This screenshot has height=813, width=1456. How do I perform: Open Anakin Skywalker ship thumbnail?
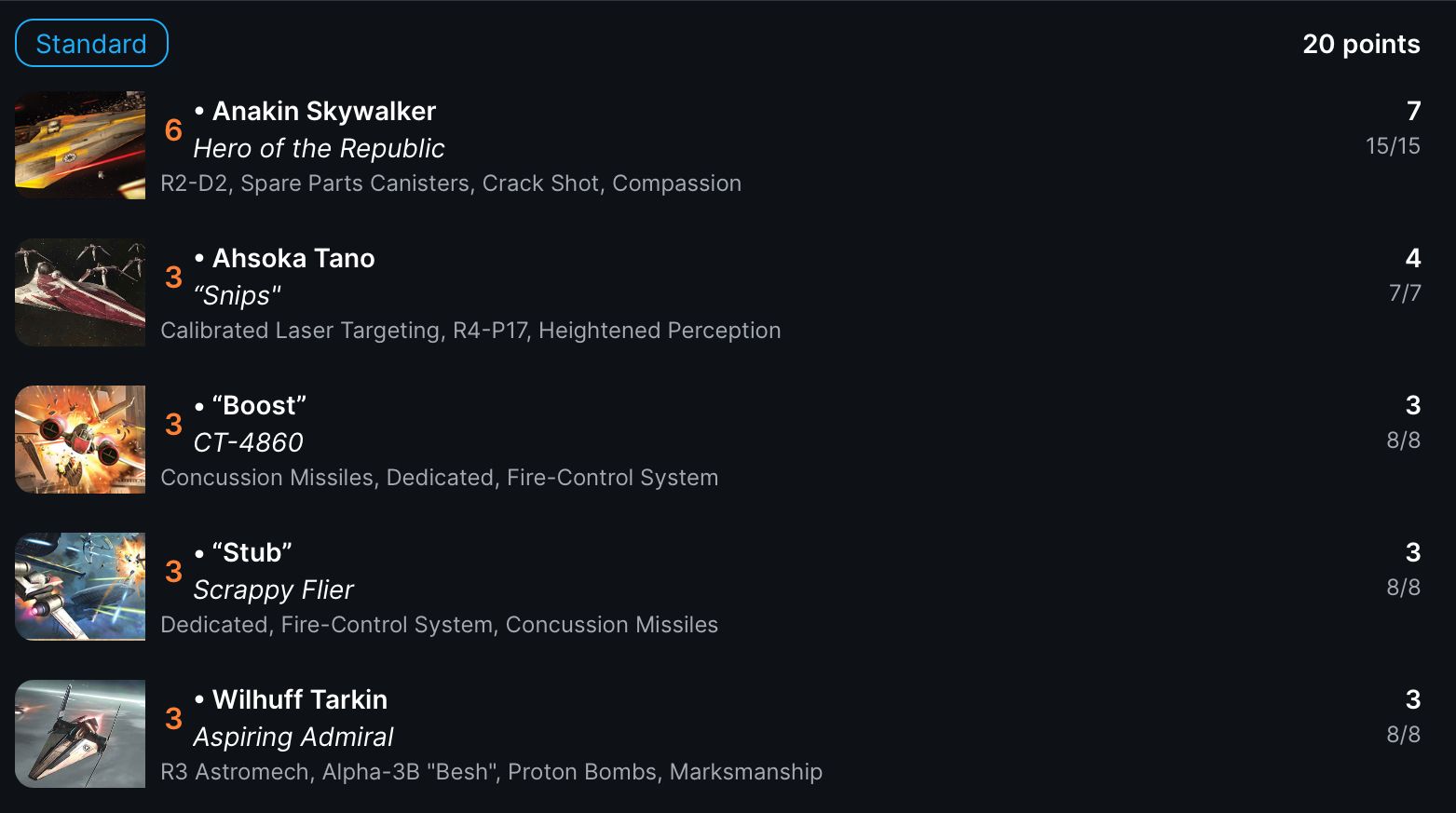(x=80, y=145)
